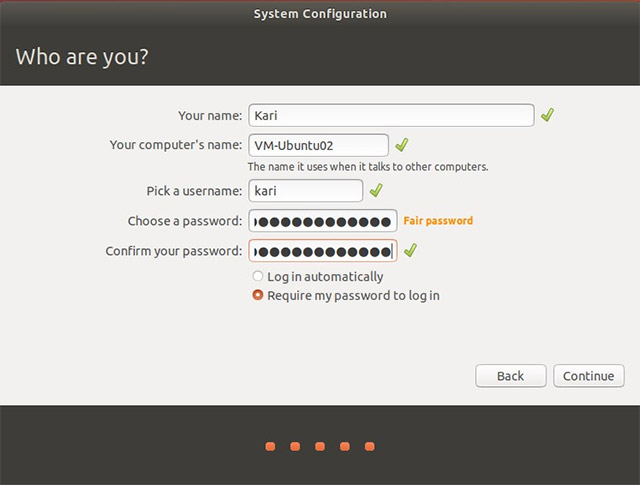Click the Pick a username: label
The image size is (640, 485).
pos(194,191)
